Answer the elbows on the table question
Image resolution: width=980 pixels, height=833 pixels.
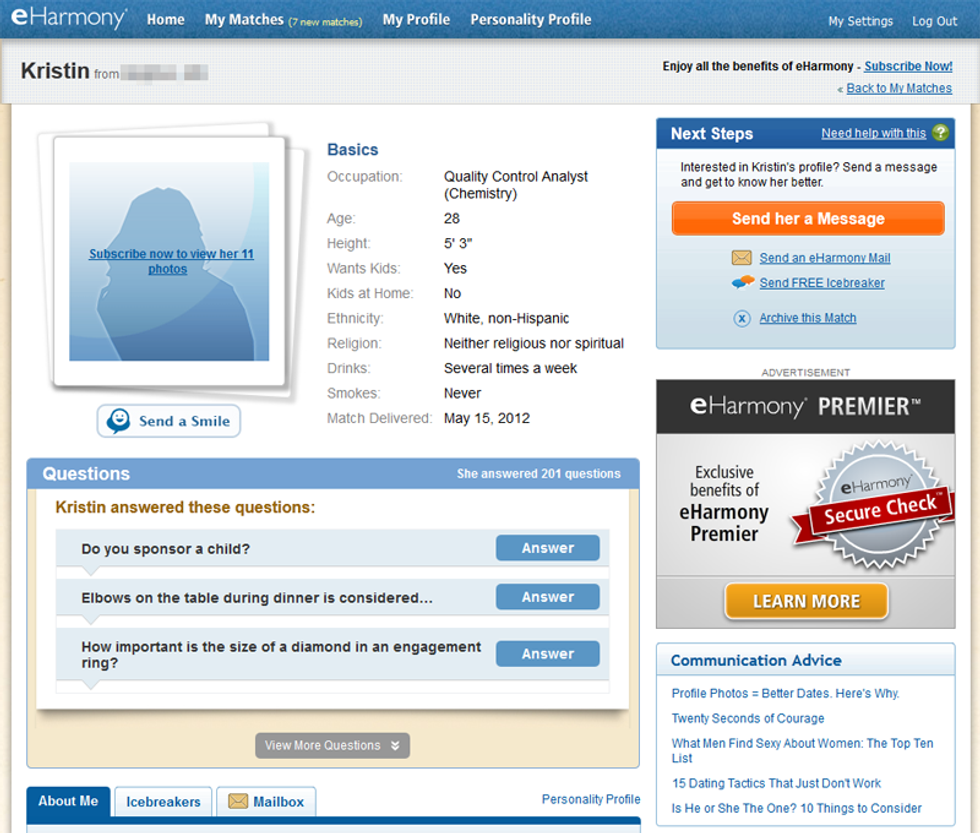(547, 597)
